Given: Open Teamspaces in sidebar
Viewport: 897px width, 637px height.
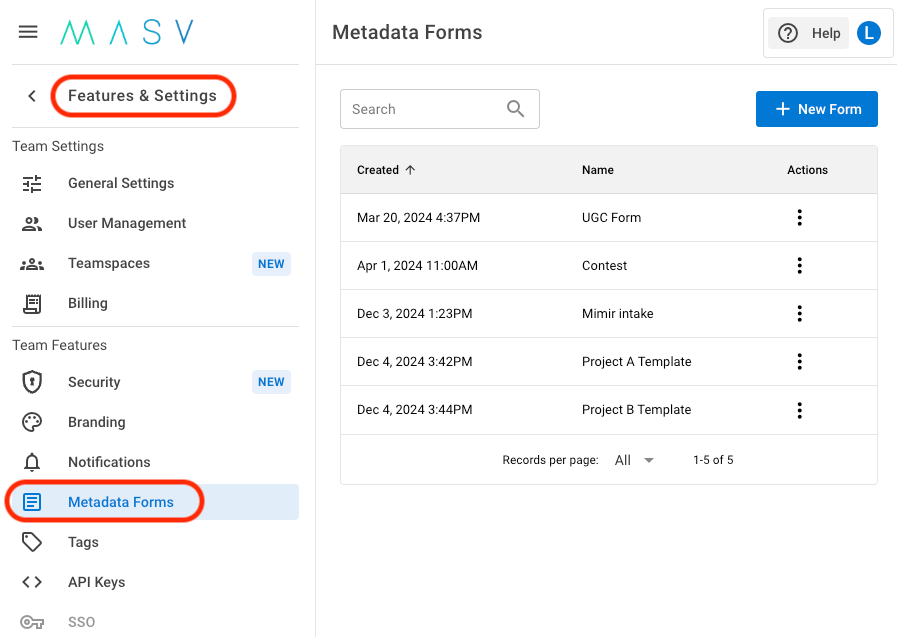Looking at the screenshot, I should point(155,264).
